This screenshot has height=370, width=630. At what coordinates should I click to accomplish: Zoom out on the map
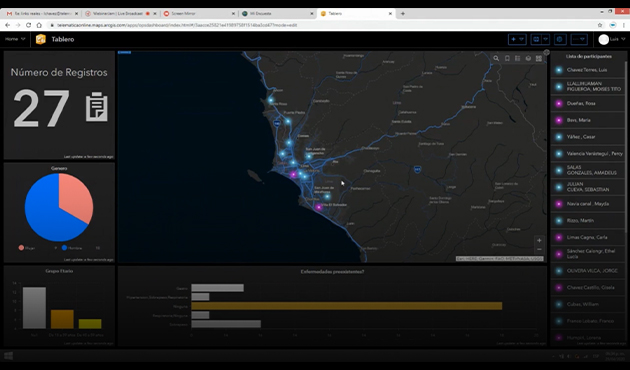point(539,249)
